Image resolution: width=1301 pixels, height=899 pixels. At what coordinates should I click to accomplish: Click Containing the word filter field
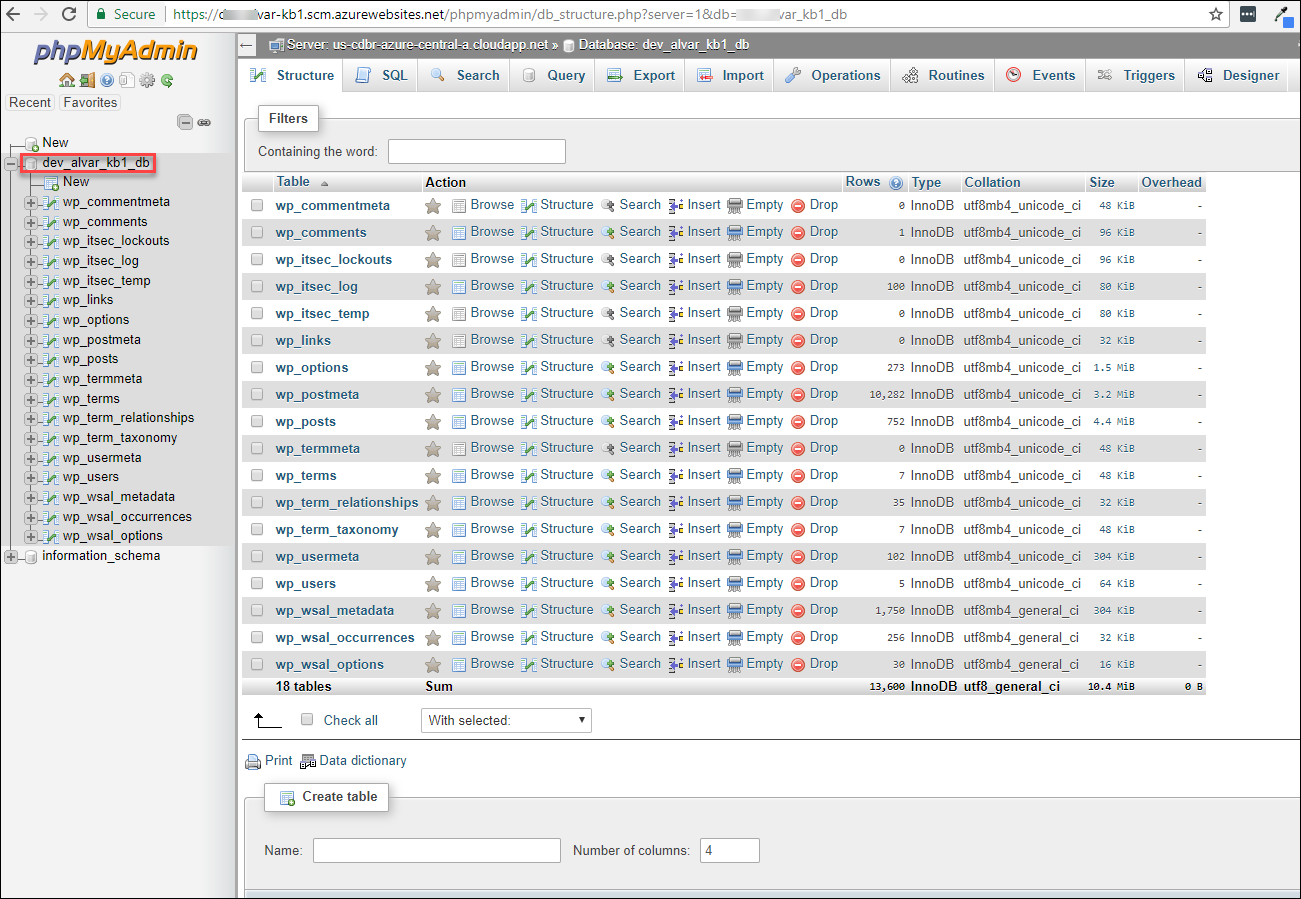(x=477, y=152)
